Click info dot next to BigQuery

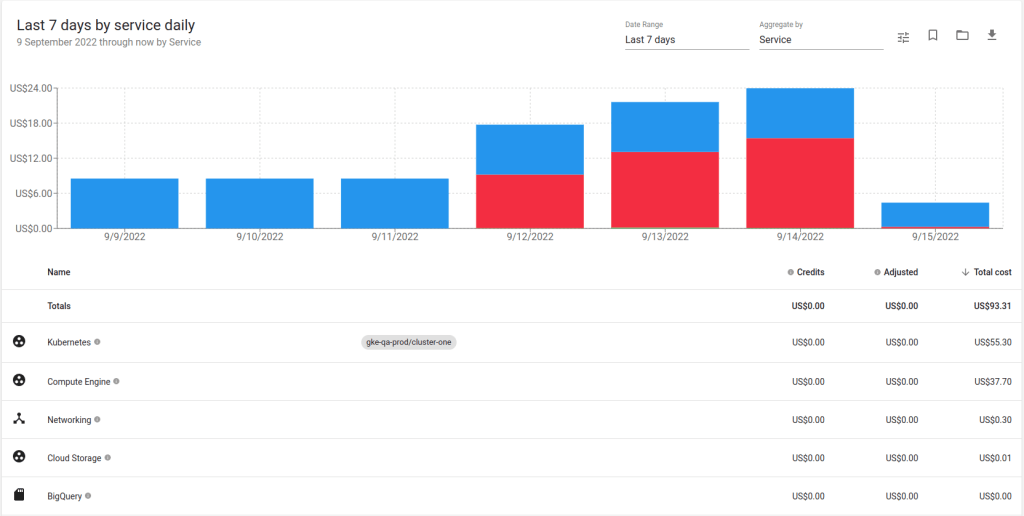pos(88,496)
